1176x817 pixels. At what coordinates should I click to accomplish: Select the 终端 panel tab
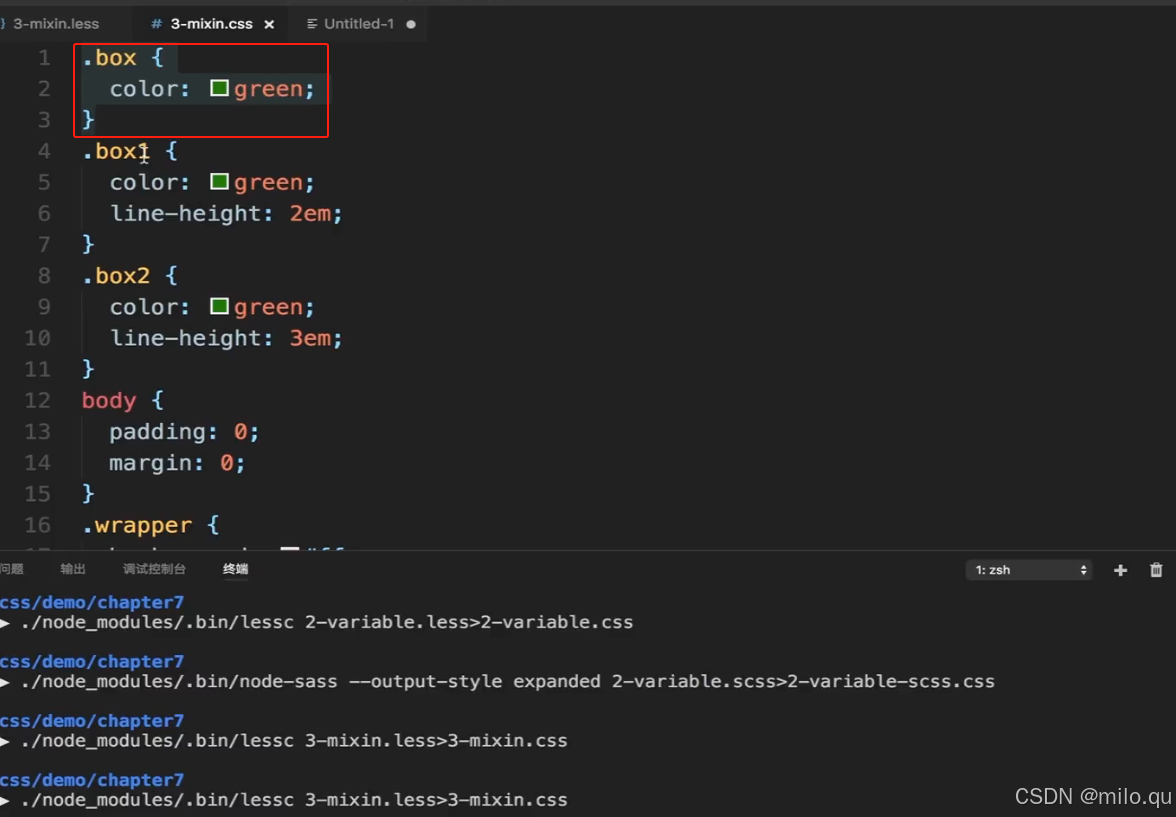point(236,569)
